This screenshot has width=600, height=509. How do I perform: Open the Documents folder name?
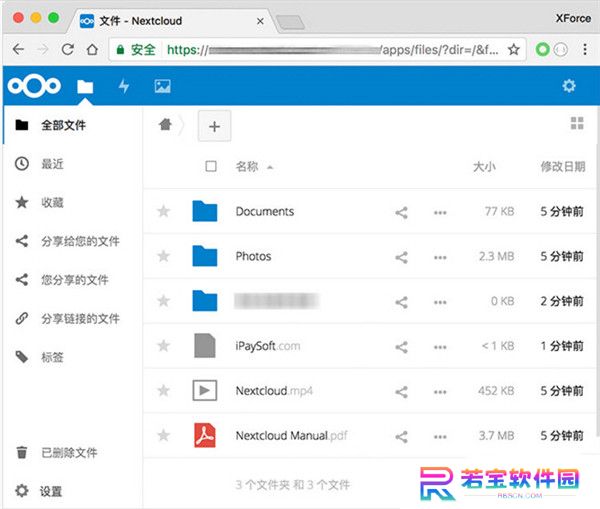[265, 211]
